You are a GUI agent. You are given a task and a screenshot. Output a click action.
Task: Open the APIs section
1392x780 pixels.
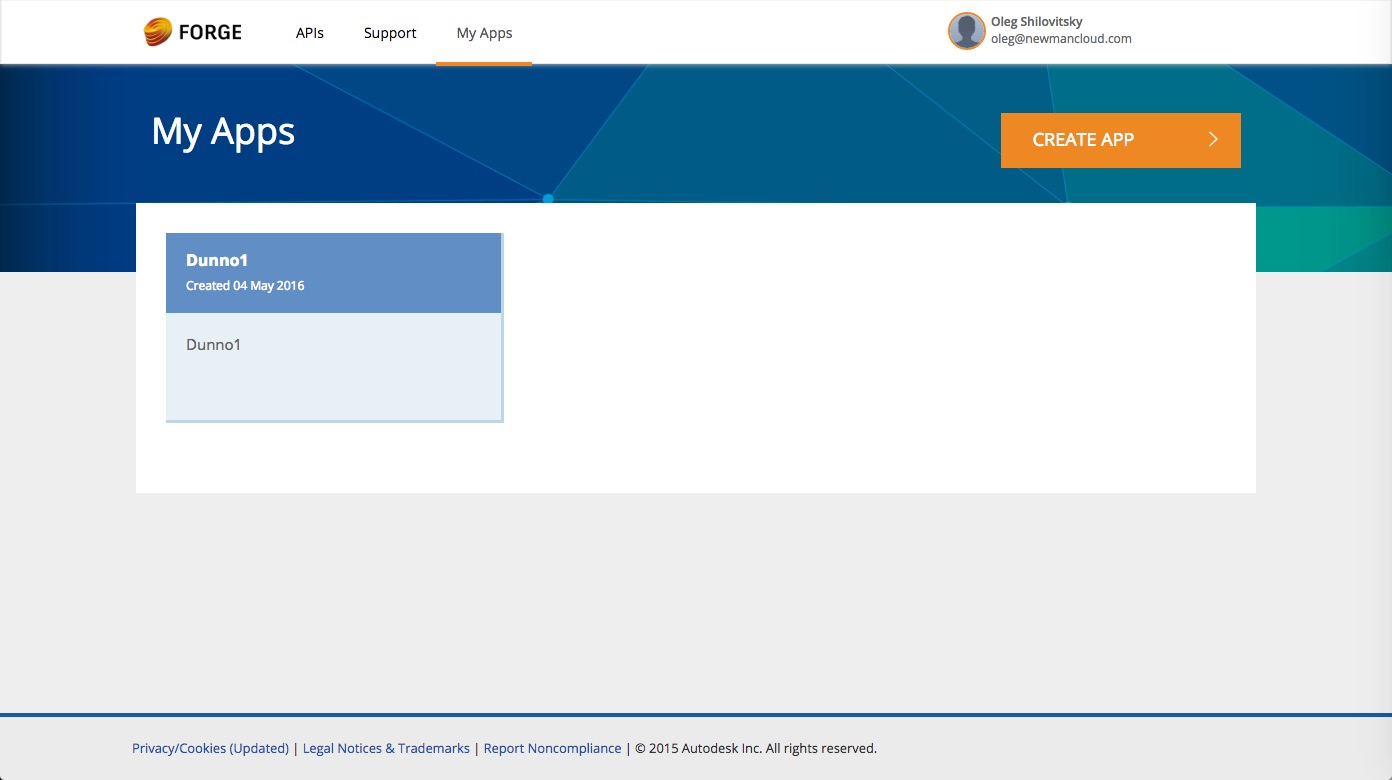point(310,32)
